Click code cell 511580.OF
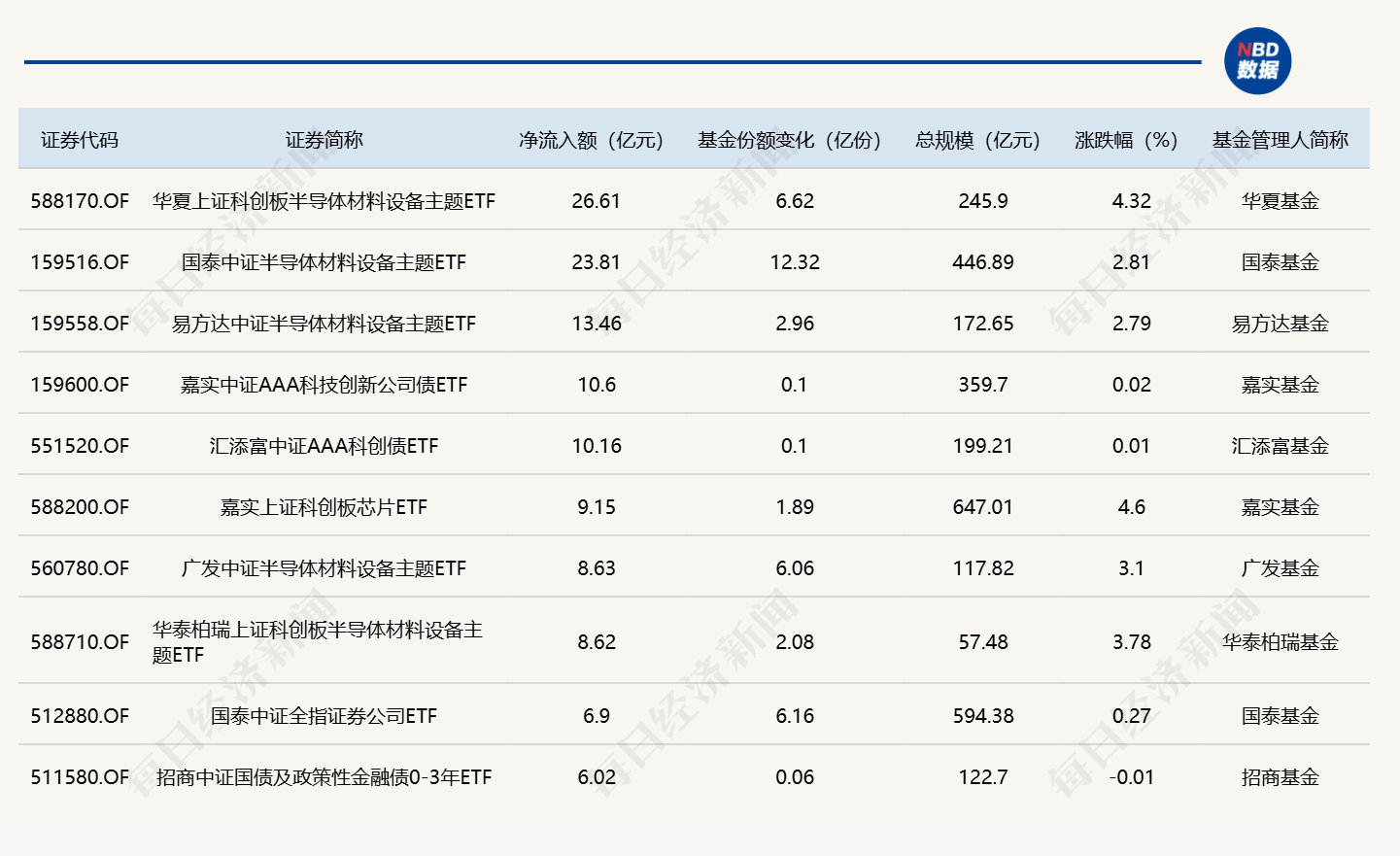Viewport: 1400px width, 856px height. coord(80,777)
